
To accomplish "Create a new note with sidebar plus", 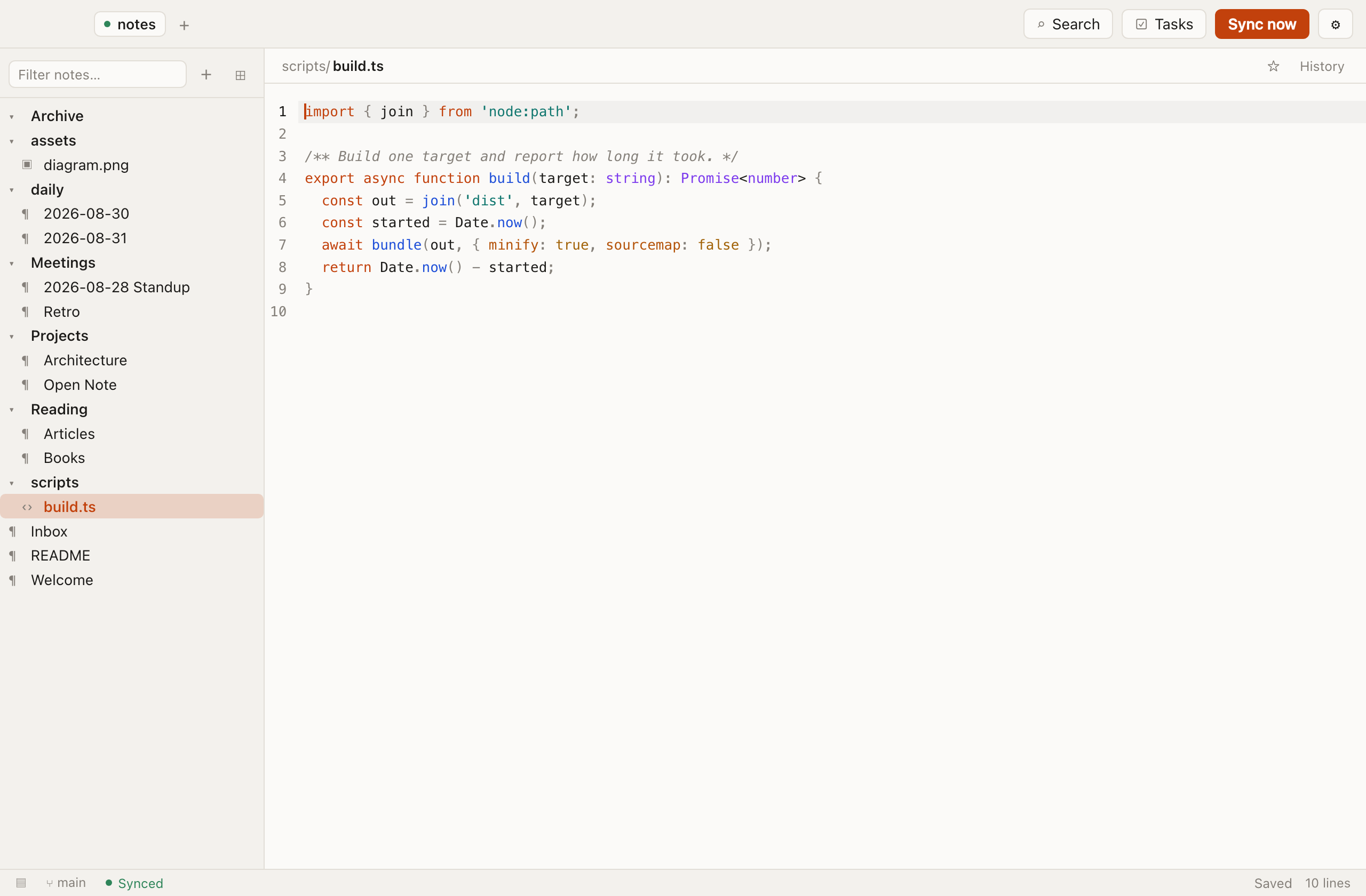I will [206, 75].
